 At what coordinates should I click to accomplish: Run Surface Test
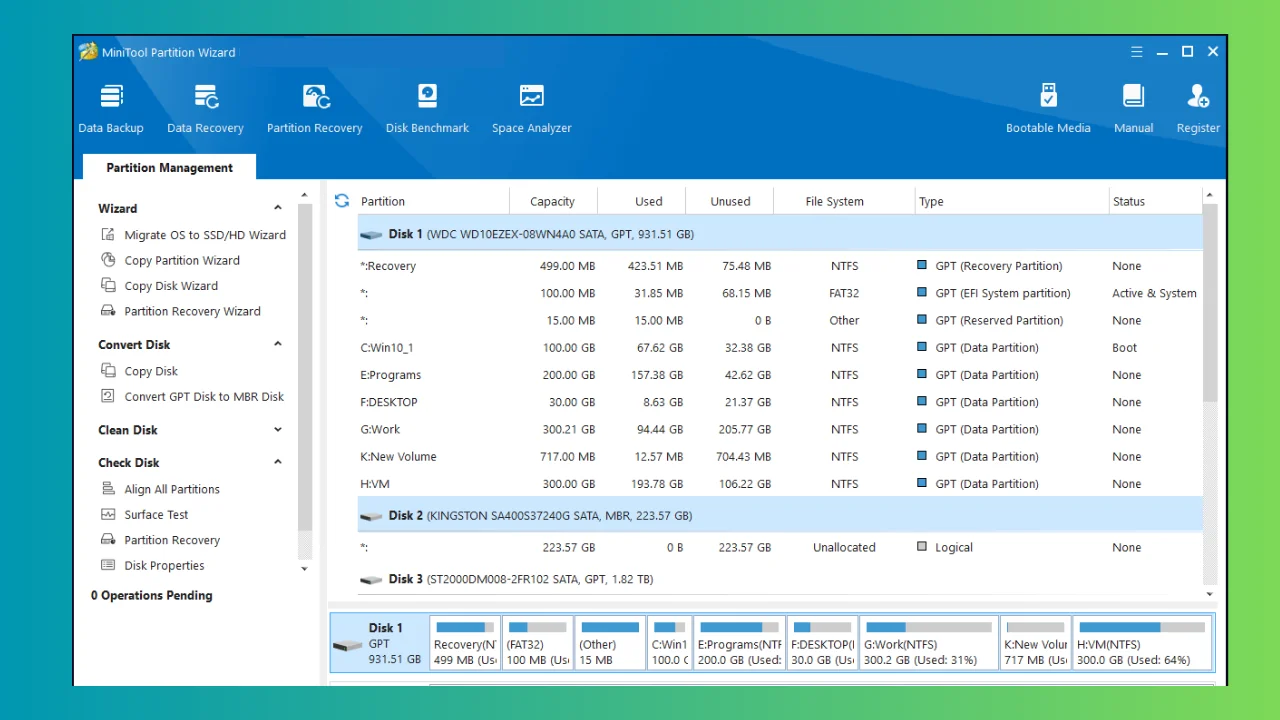coord(156,515)
